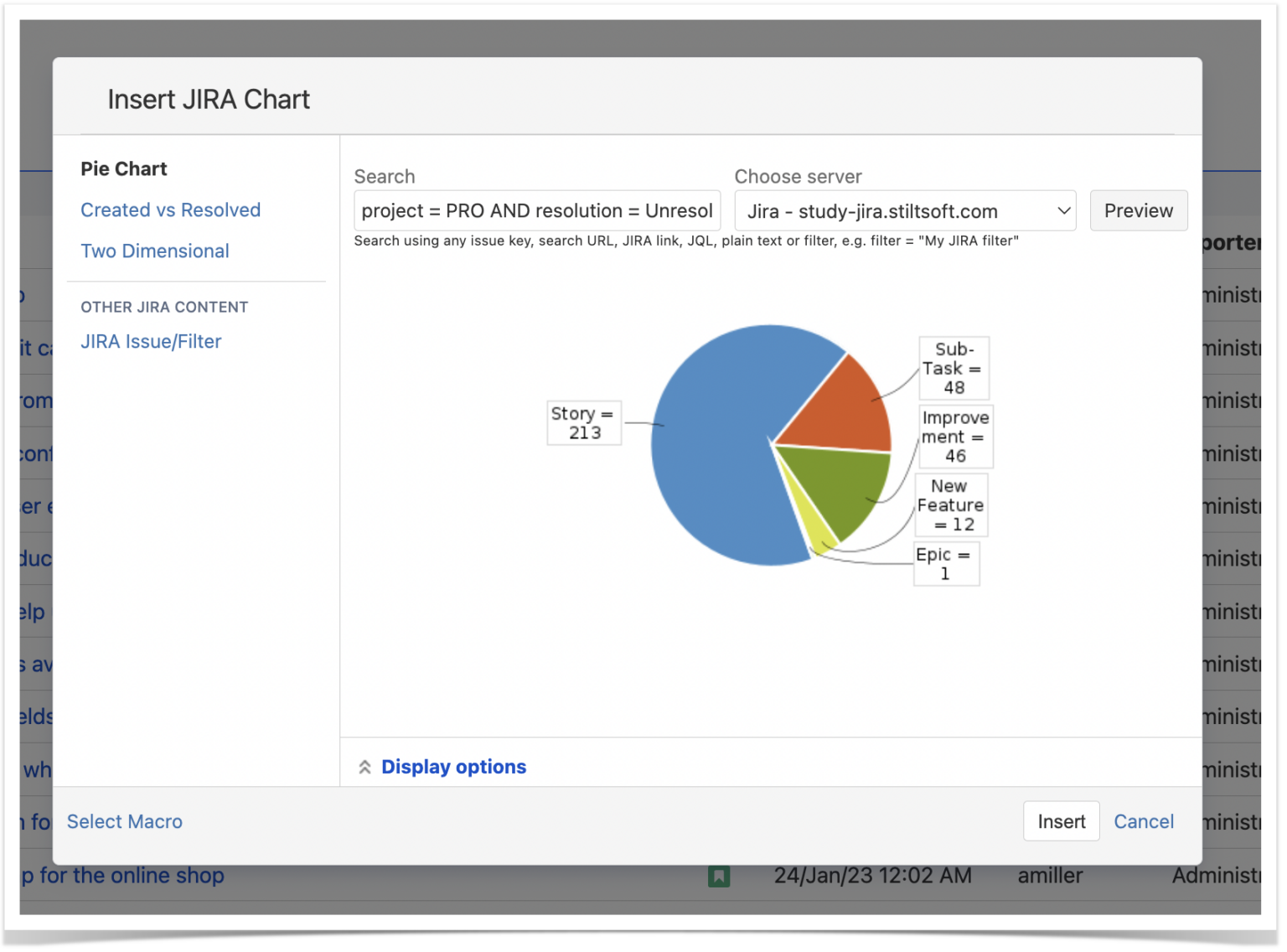
Task: Open the Two Dimensional chart type
Action: (x=155, y=251)
